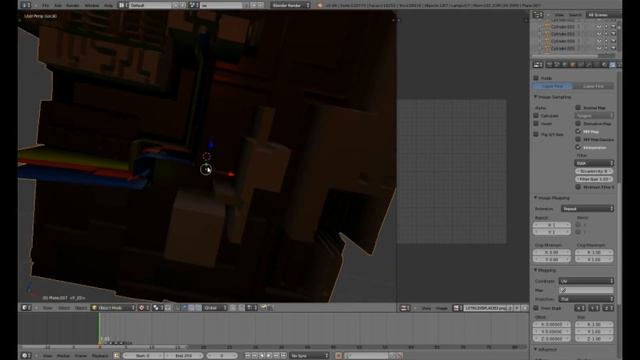Toggle the Interpolation checkbox
The width and height of the screenshot is (640, 360).
[x=578, y=147]
